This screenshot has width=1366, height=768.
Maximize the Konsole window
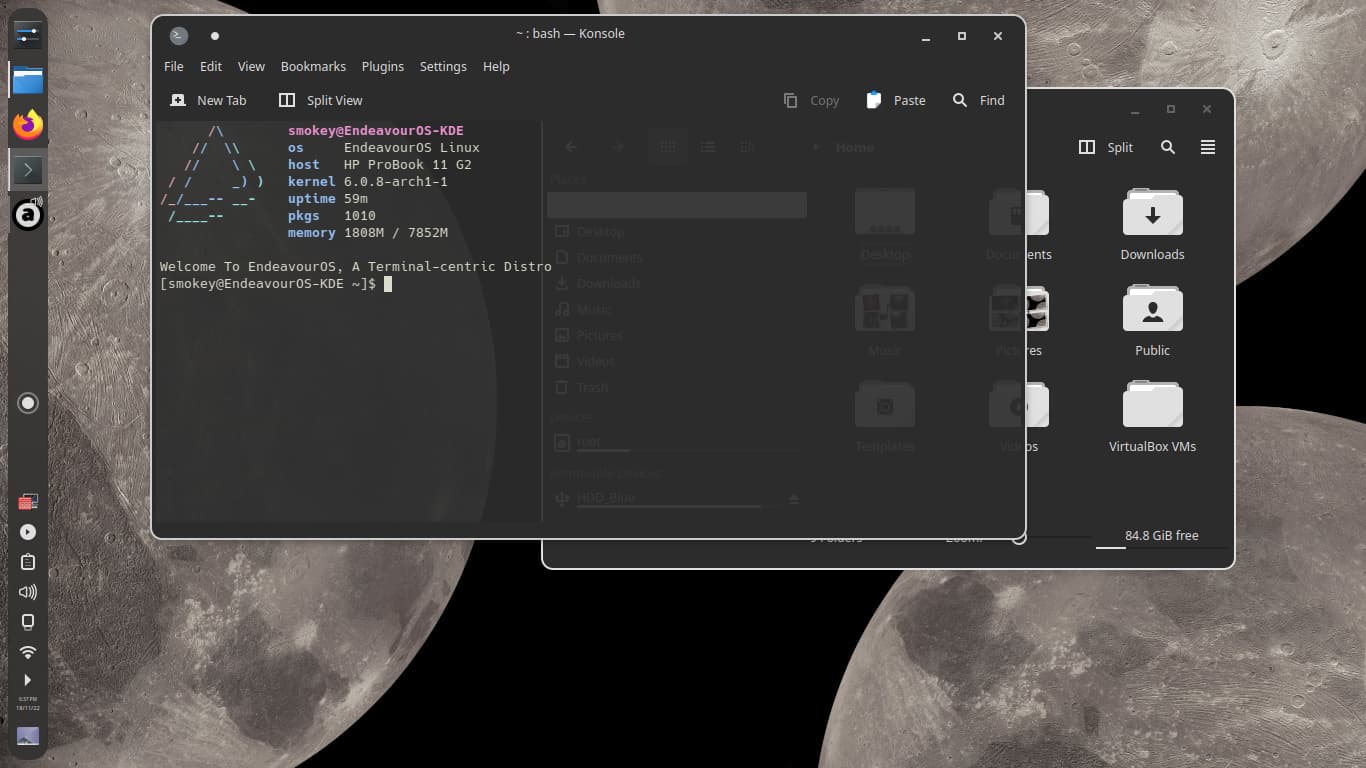[x=962, y=36]
